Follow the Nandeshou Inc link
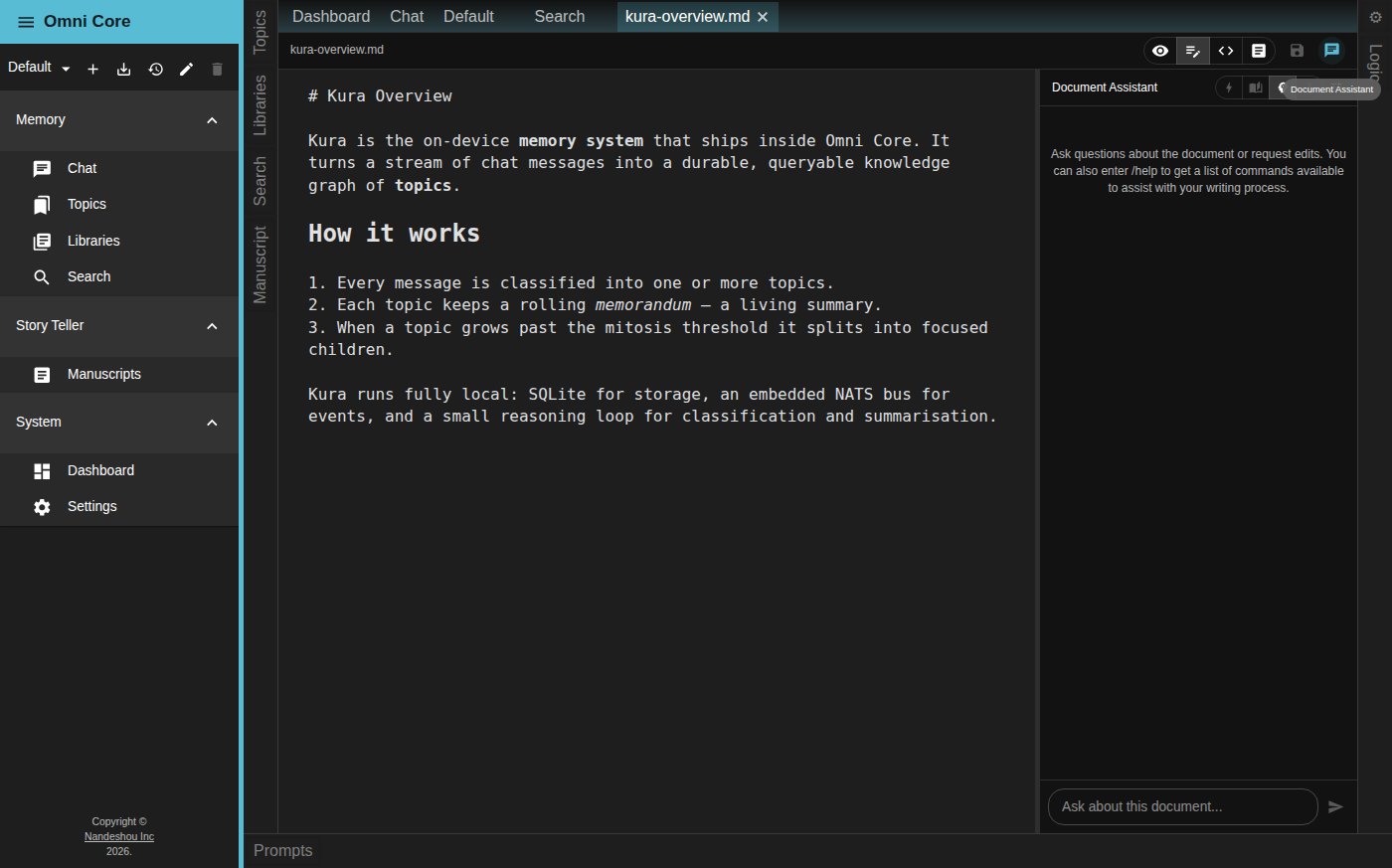The height and width of the screenshot is (868, 1392). point(119,836)
